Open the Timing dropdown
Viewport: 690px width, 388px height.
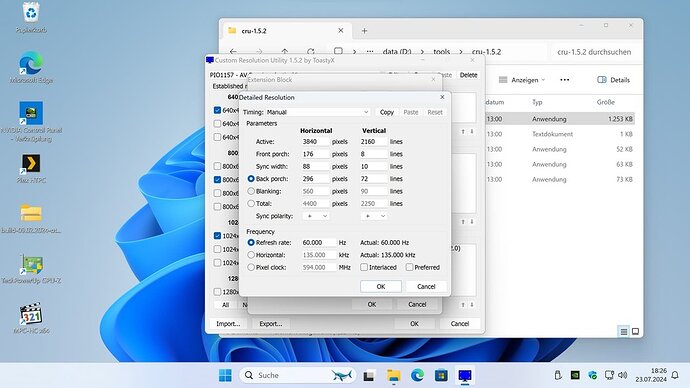(318, 112)
